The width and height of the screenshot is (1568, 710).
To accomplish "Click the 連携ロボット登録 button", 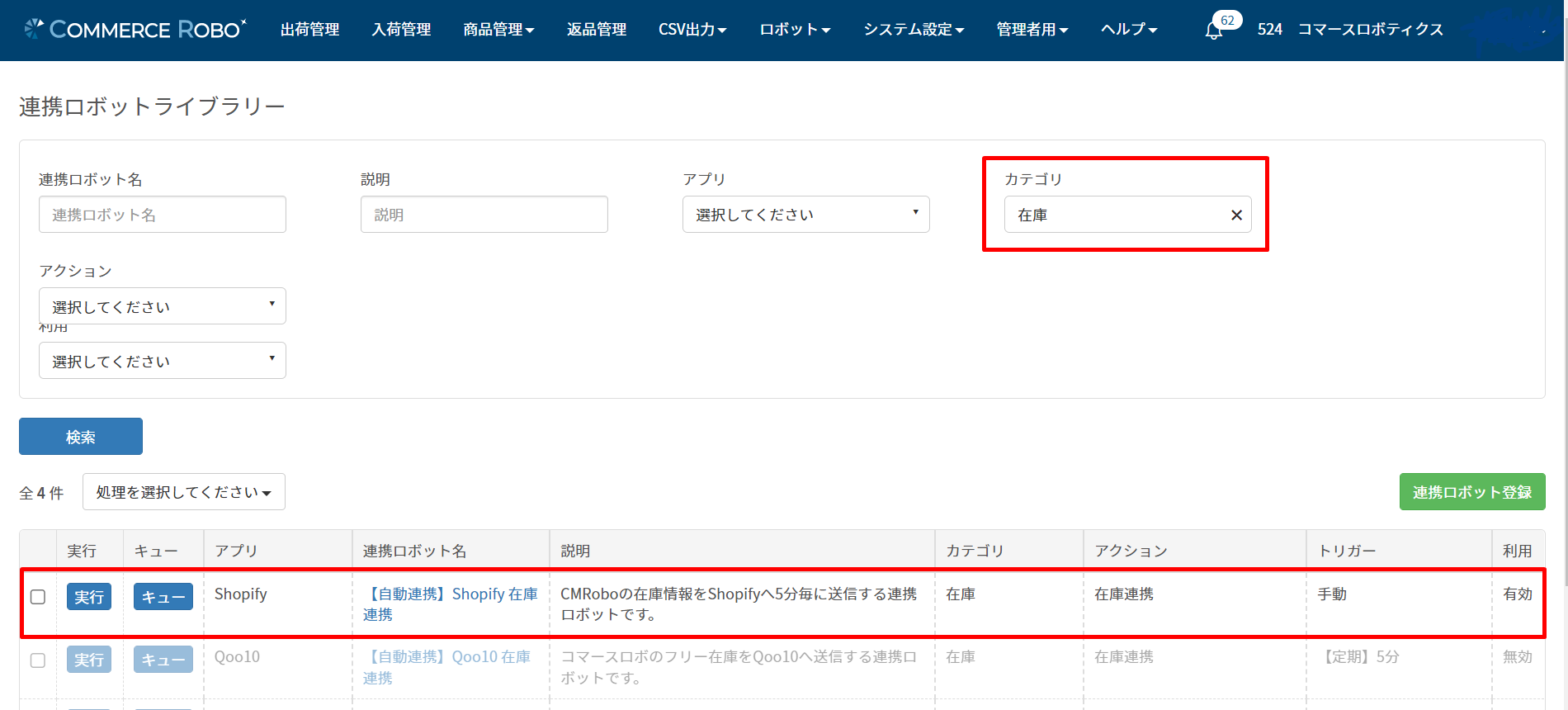I will (x=1472, y=492).
